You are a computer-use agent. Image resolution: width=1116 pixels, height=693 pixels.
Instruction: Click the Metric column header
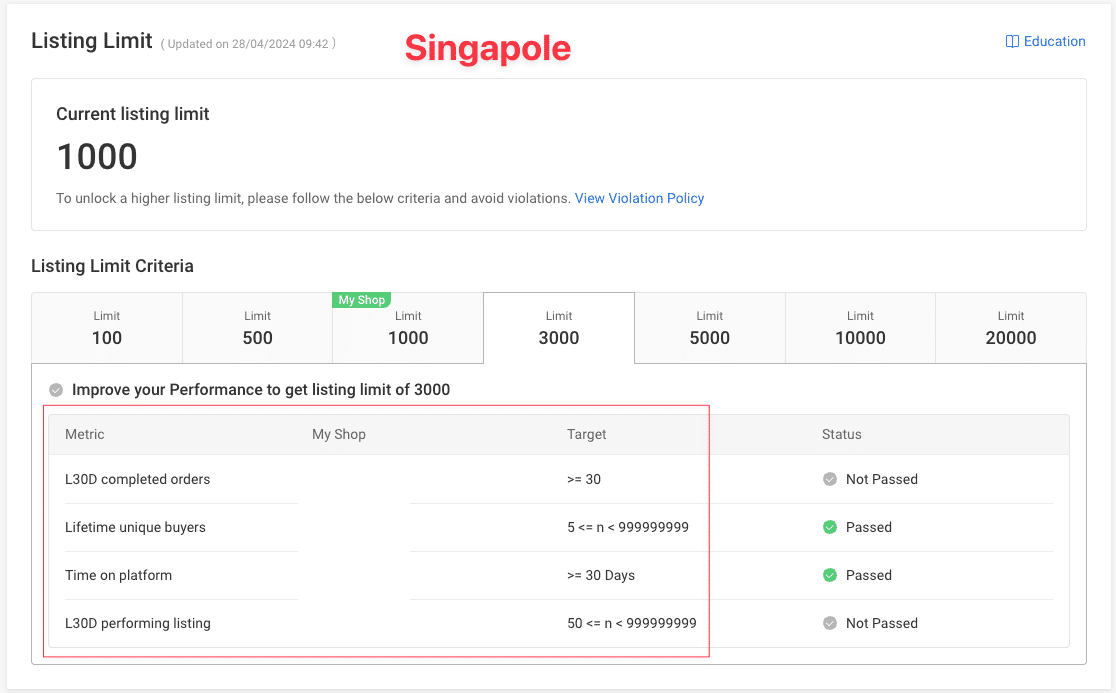click(x=85, y=434)
